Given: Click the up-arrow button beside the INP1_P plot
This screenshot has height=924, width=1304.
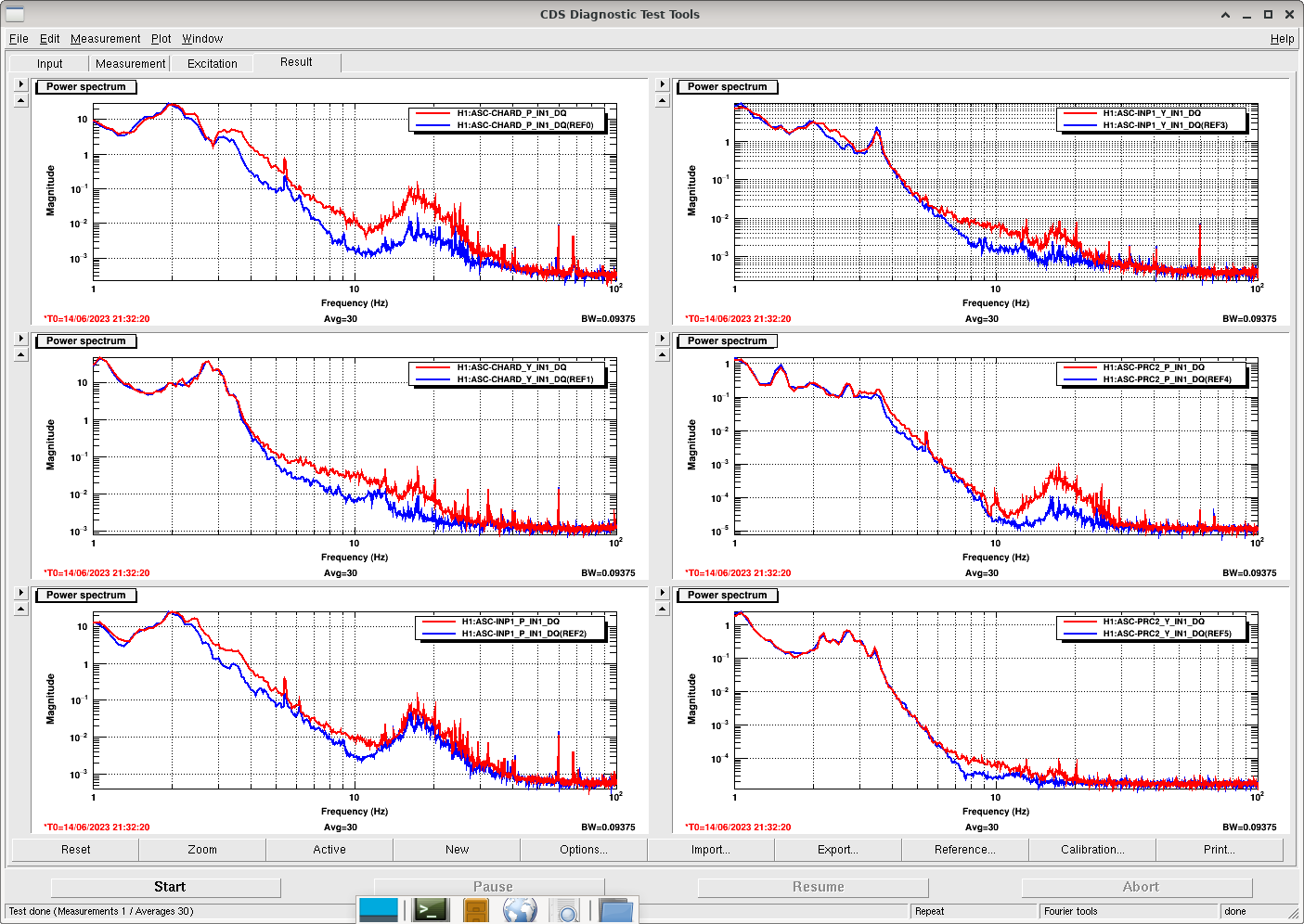Looking at the screenshot, I should coord(20,609).
